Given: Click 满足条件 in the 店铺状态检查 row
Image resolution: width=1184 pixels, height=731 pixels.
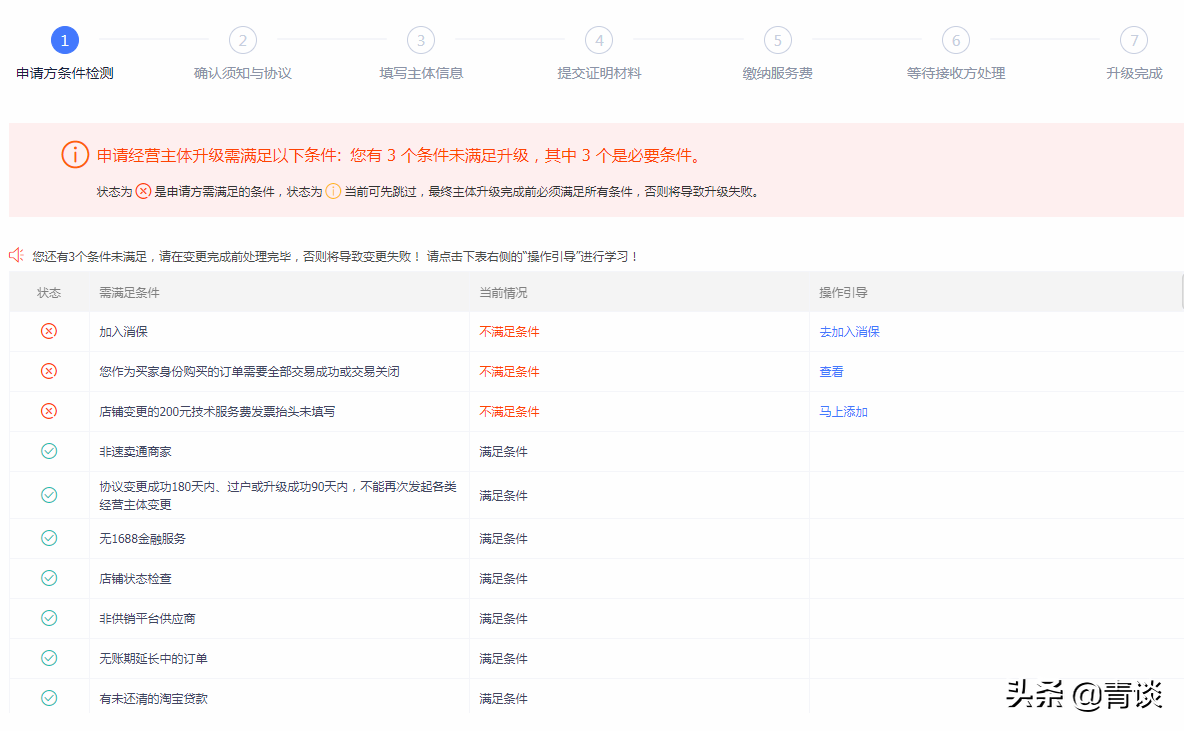Looking at the screenshot, I should (503, 578).
